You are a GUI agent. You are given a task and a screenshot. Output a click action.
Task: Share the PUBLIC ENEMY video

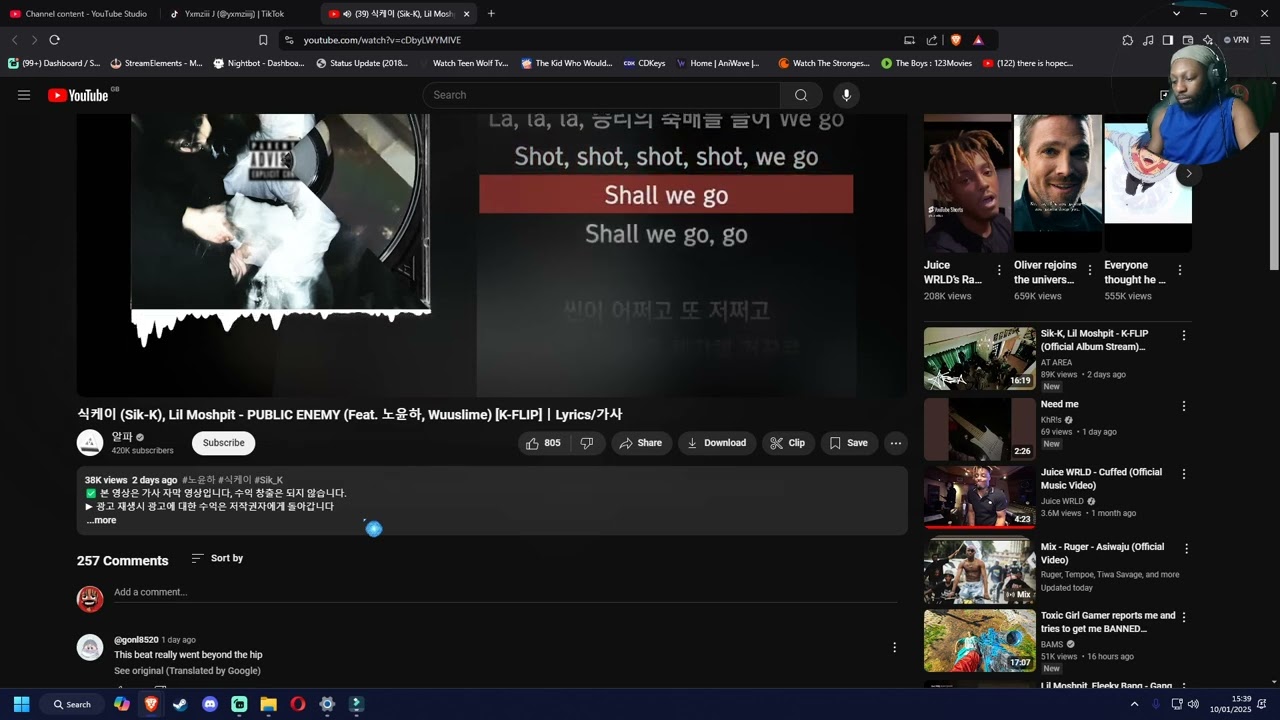coord(641,443)
